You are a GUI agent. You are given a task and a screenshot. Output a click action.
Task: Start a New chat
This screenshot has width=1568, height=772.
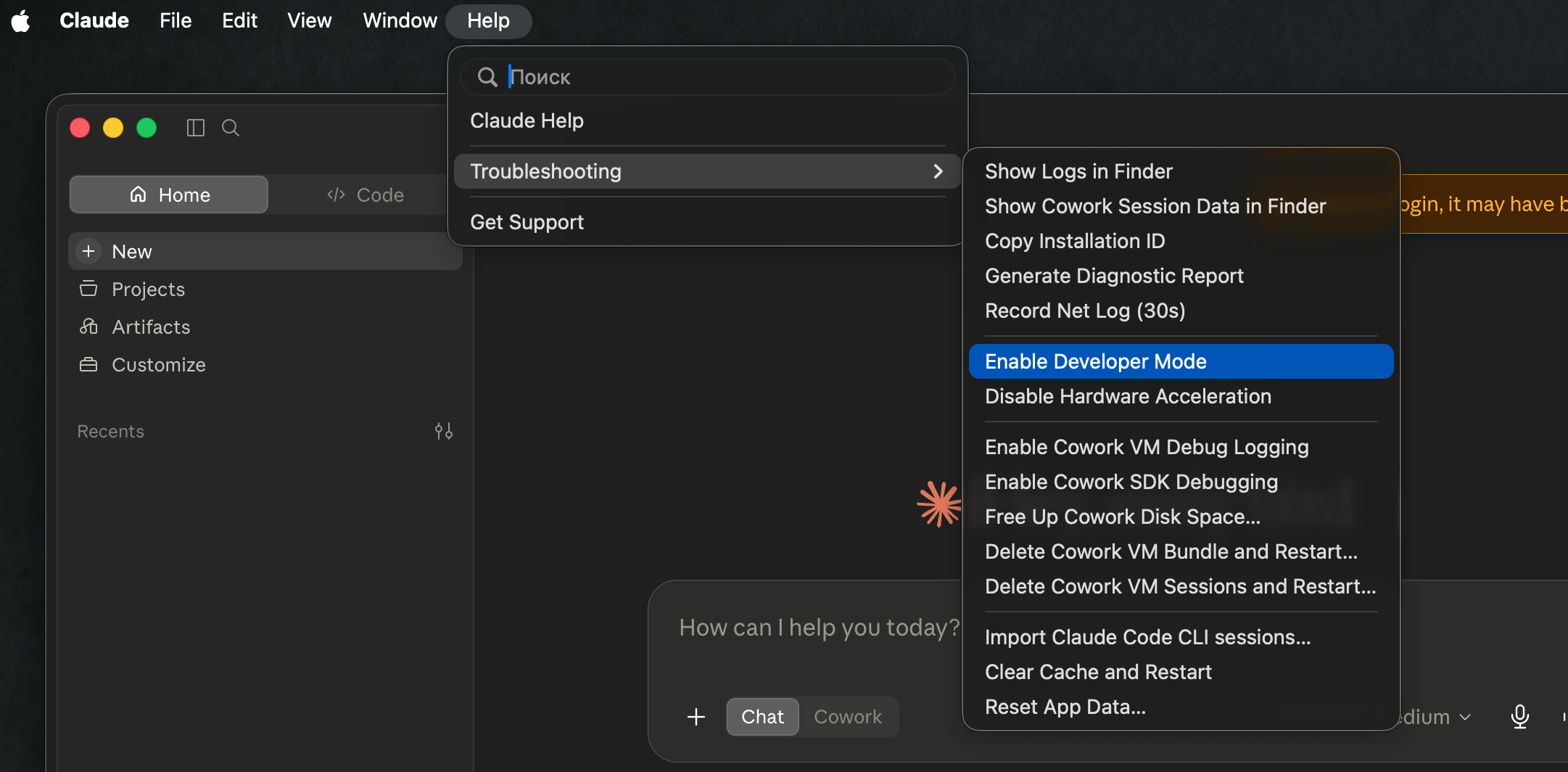pyautogui.click(x=265, y=251)
